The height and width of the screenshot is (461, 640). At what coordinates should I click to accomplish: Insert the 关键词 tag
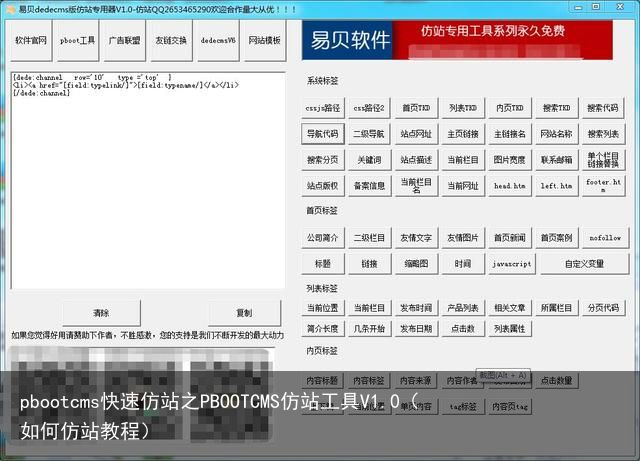point(369,160)
